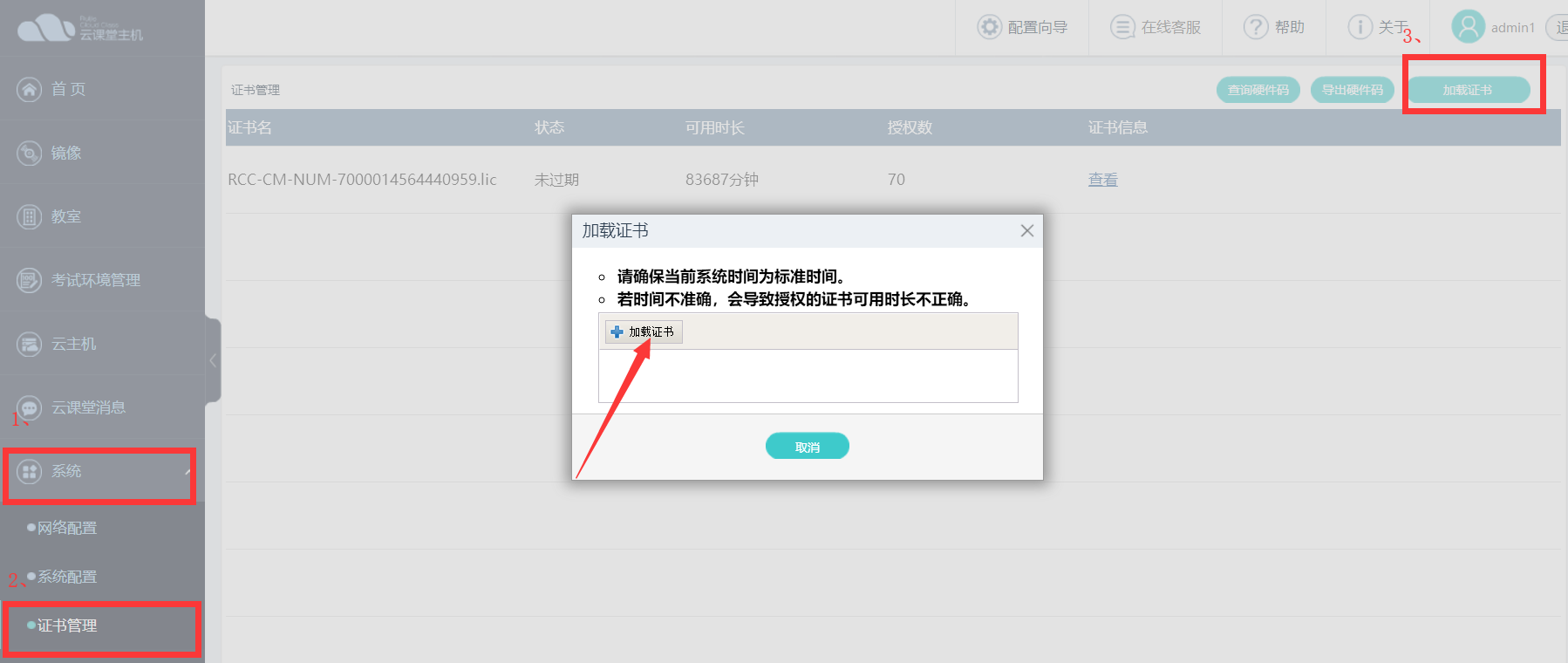Viewport: 1568px width, 663px height.
Task: Collapse the left sidebar with arrow handle
Action: click(213, 360)
